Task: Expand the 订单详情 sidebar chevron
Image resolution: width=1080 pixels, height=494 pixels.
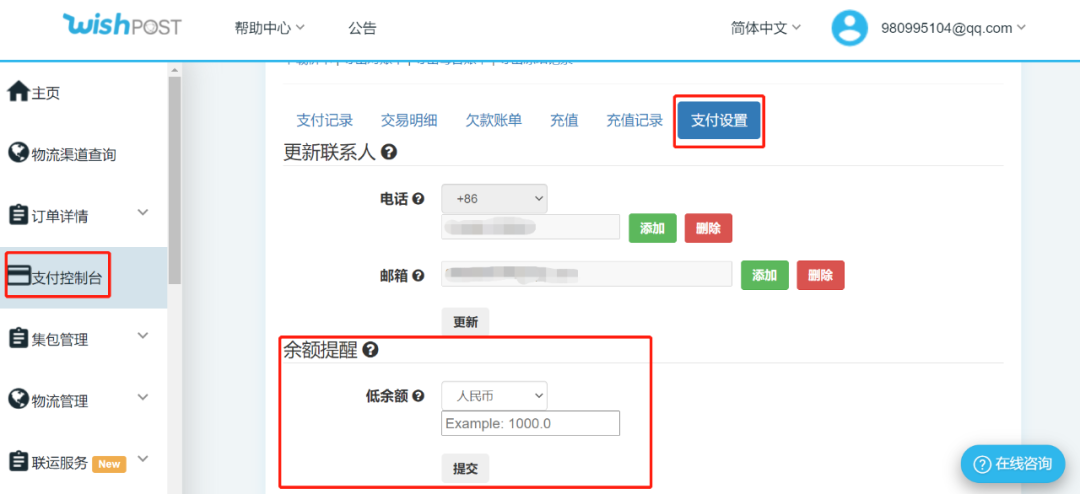Action: (x=143, y=212)
